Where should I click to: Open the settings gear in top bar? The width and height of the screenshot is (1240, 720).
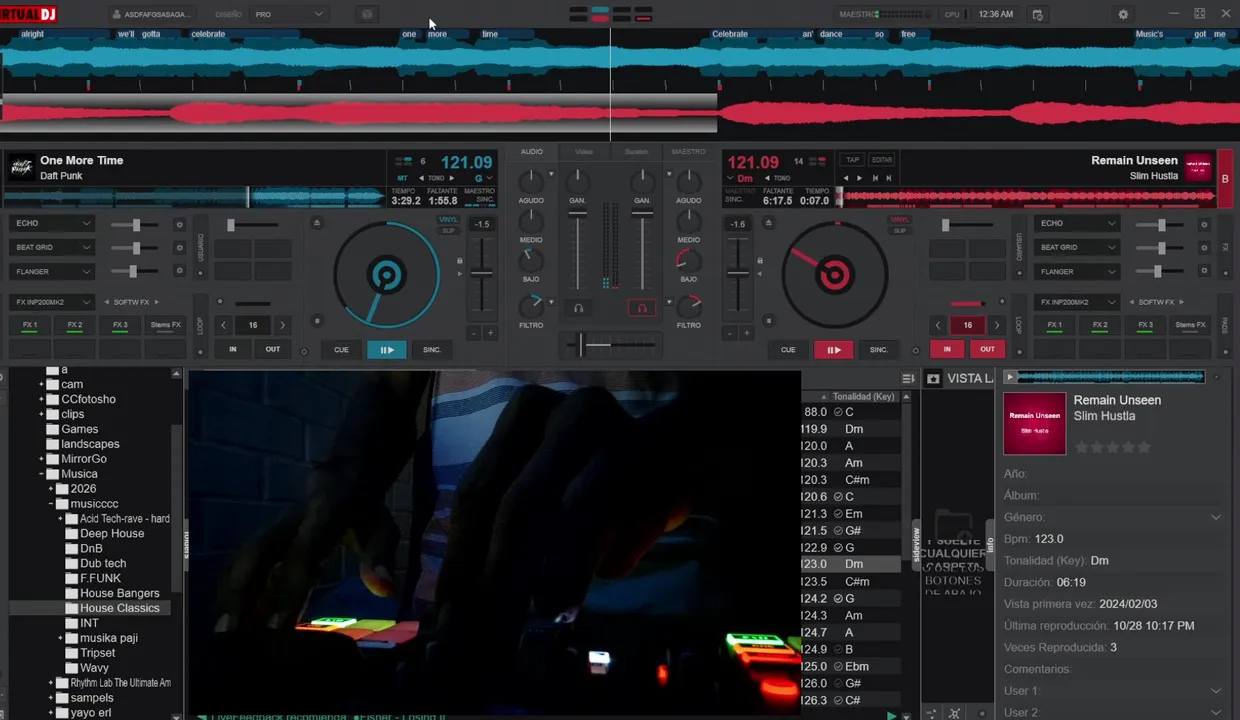[x=1123, y=15]
